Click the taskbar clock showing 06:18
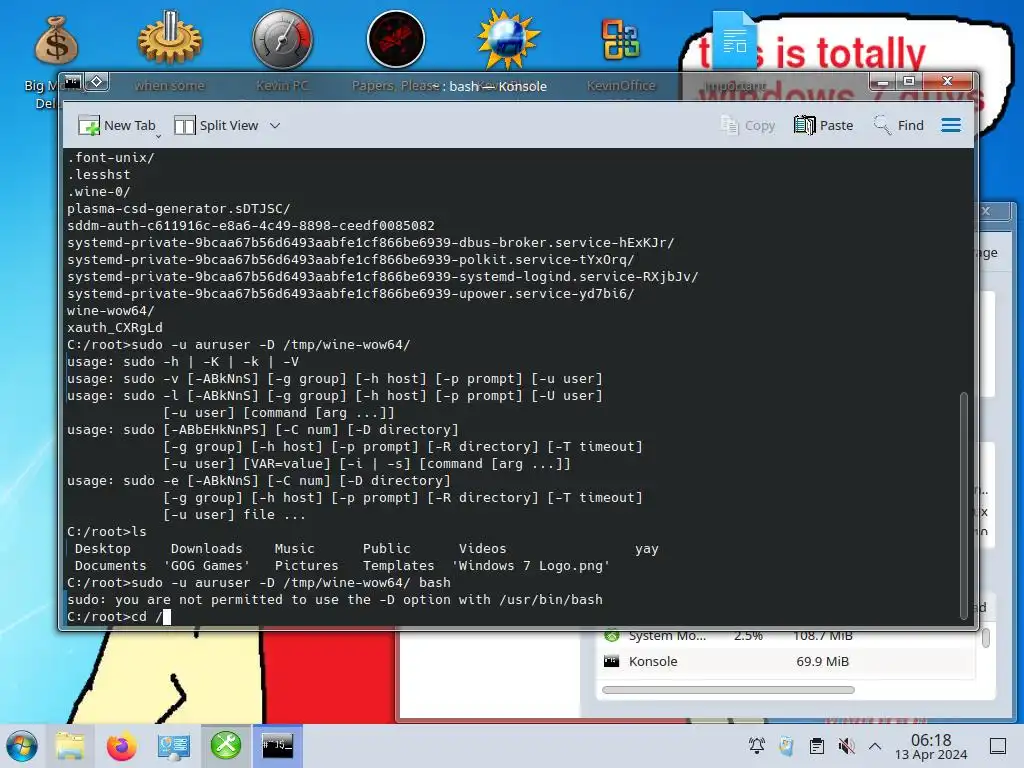 931,746
